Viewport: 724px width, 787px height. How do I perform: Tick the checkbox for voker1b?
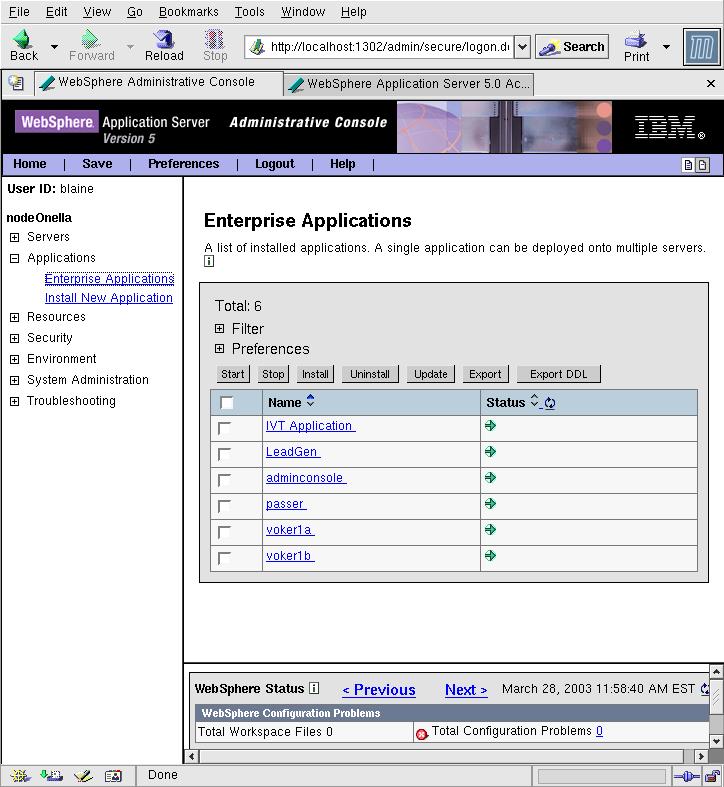tap(224, 558)
